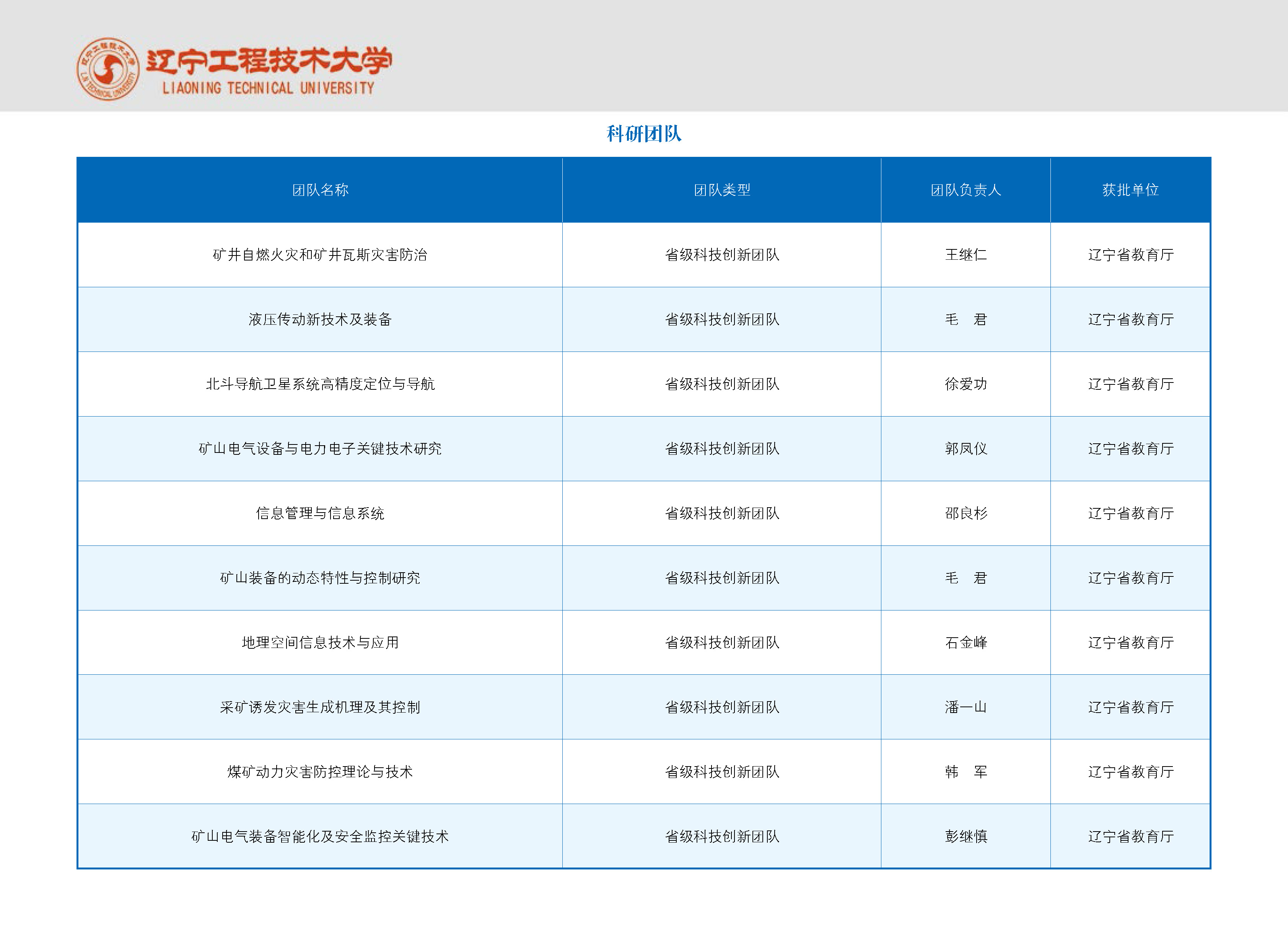Click 省级科技创新团队 in the 矿山装备的动态特性与控制研究 row
Viewport: 1288px width, 949px height.
point(722,578)
